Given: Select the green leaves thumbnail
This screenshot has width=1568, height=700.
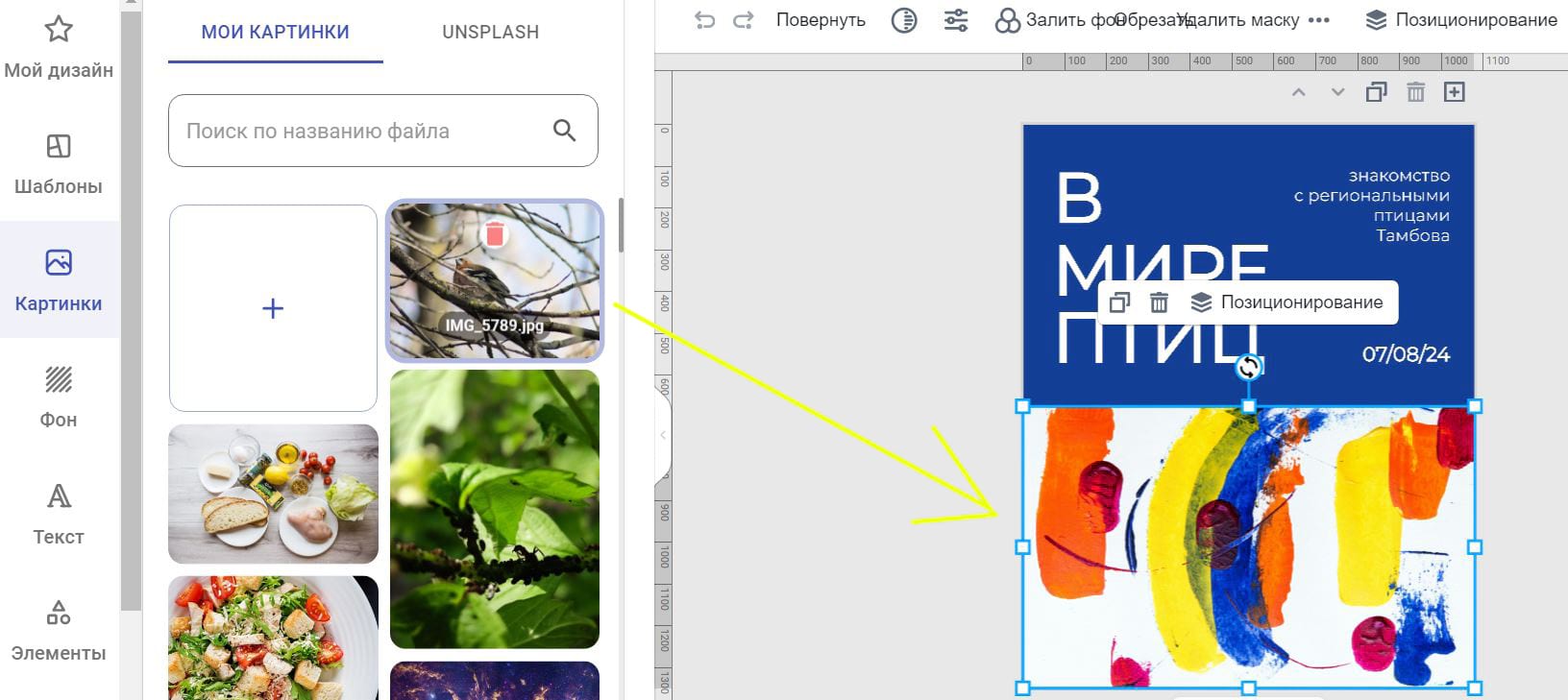Looking at the screenshot, I should [495, 509].
